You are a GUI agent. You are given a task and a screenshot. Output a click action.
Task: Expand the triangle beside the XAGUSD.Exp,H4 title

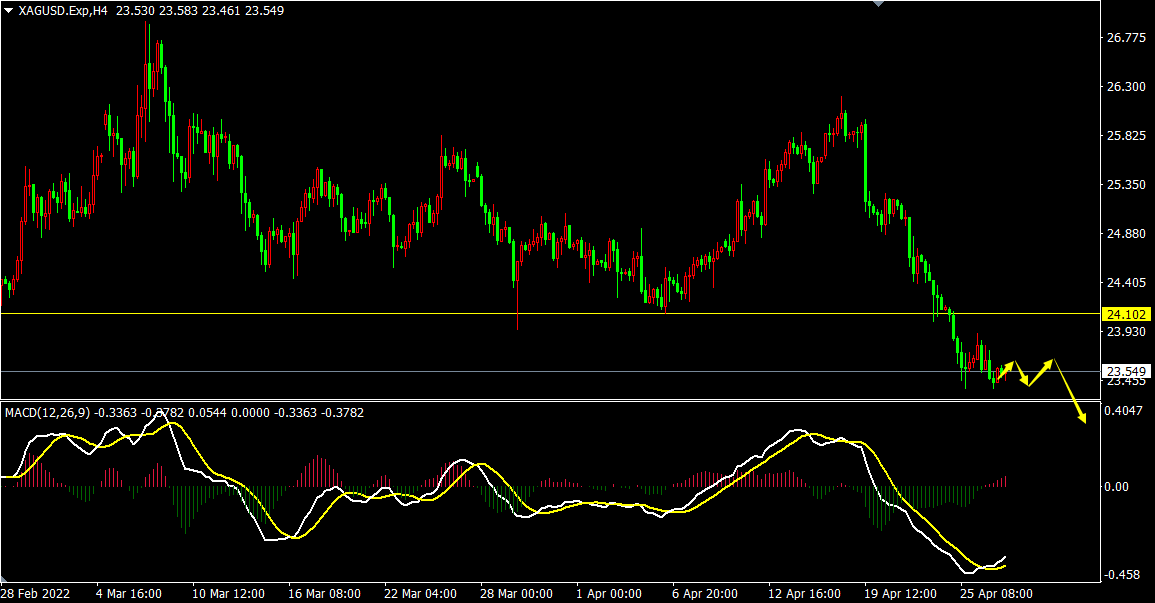pos(8,10)
